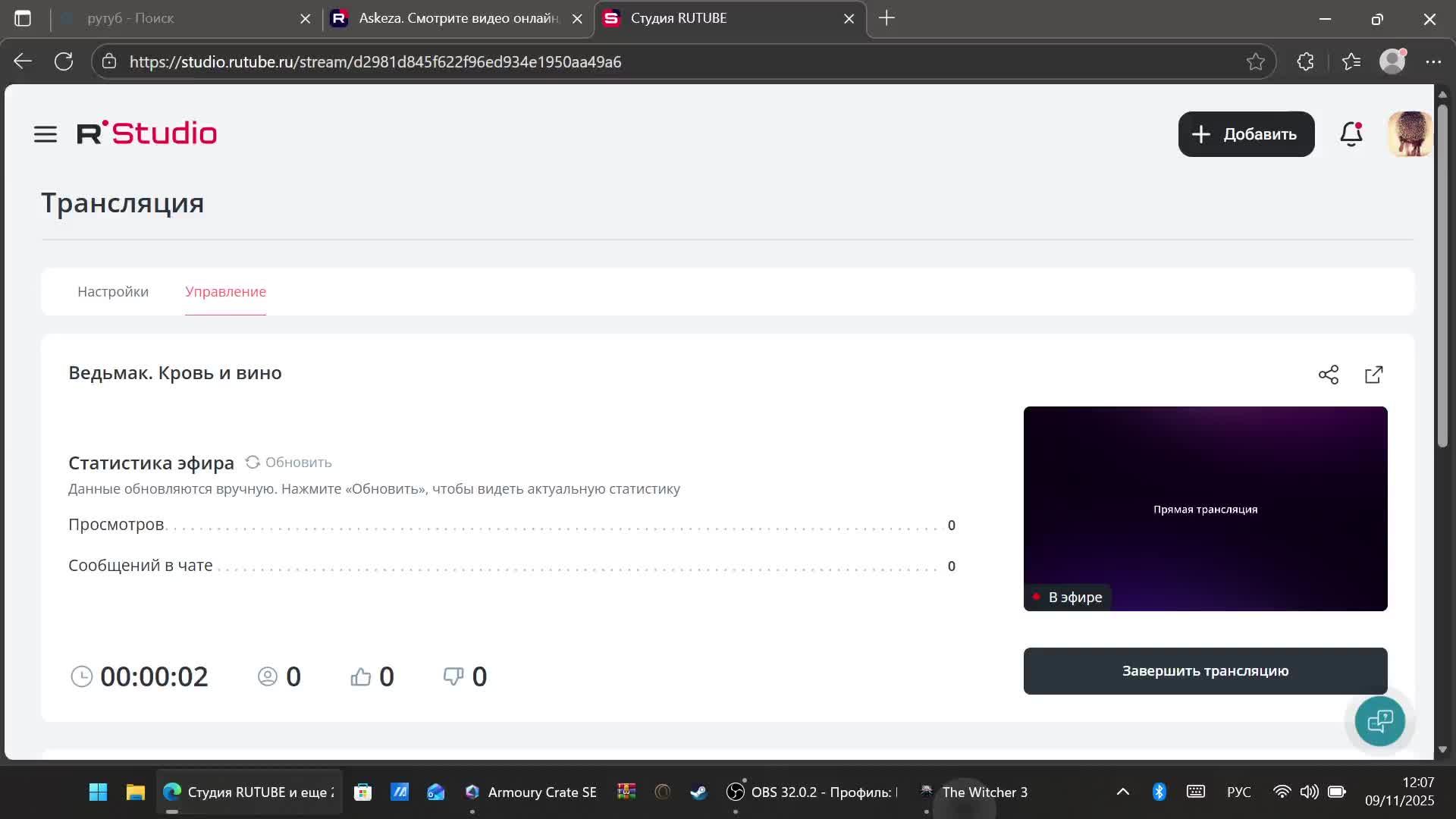Open the support chat bubble
Viewport: 1456px width, 819px height.
[x=1379, y=720]
